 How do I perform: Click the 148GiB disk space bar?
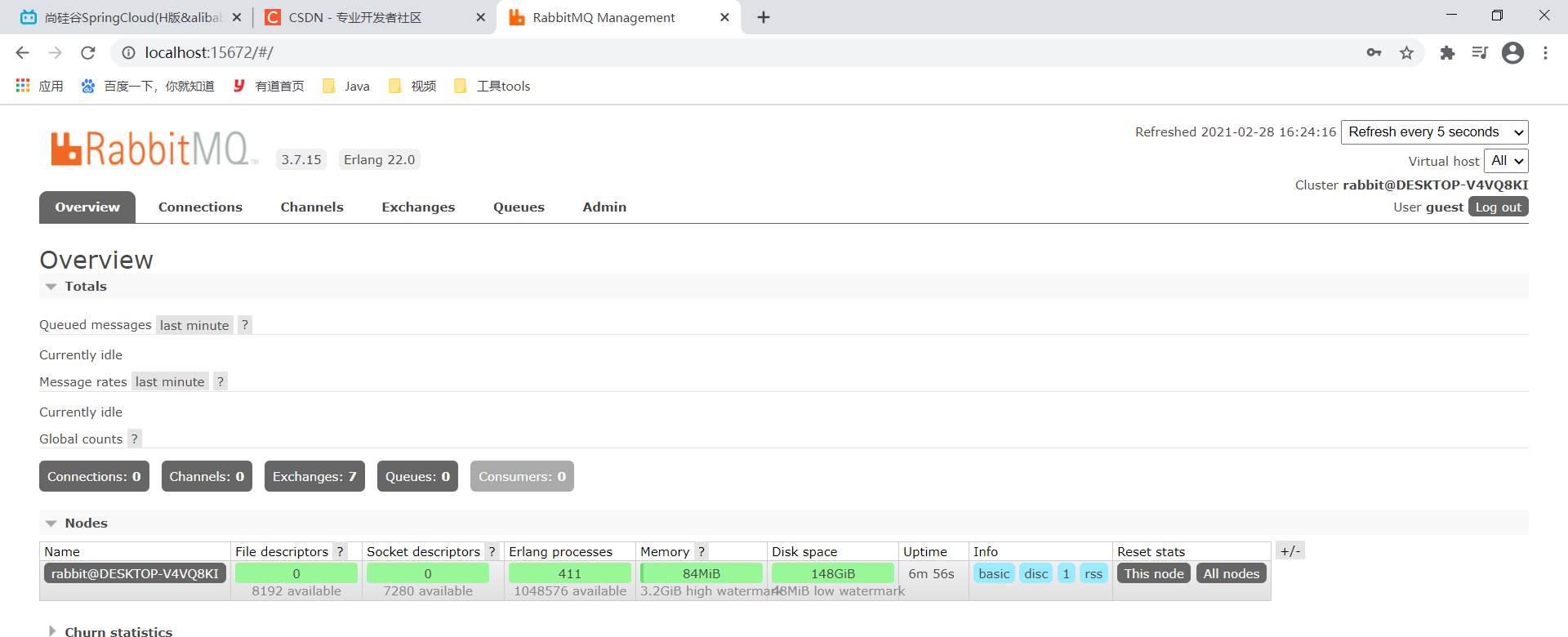tap(833, 574)
